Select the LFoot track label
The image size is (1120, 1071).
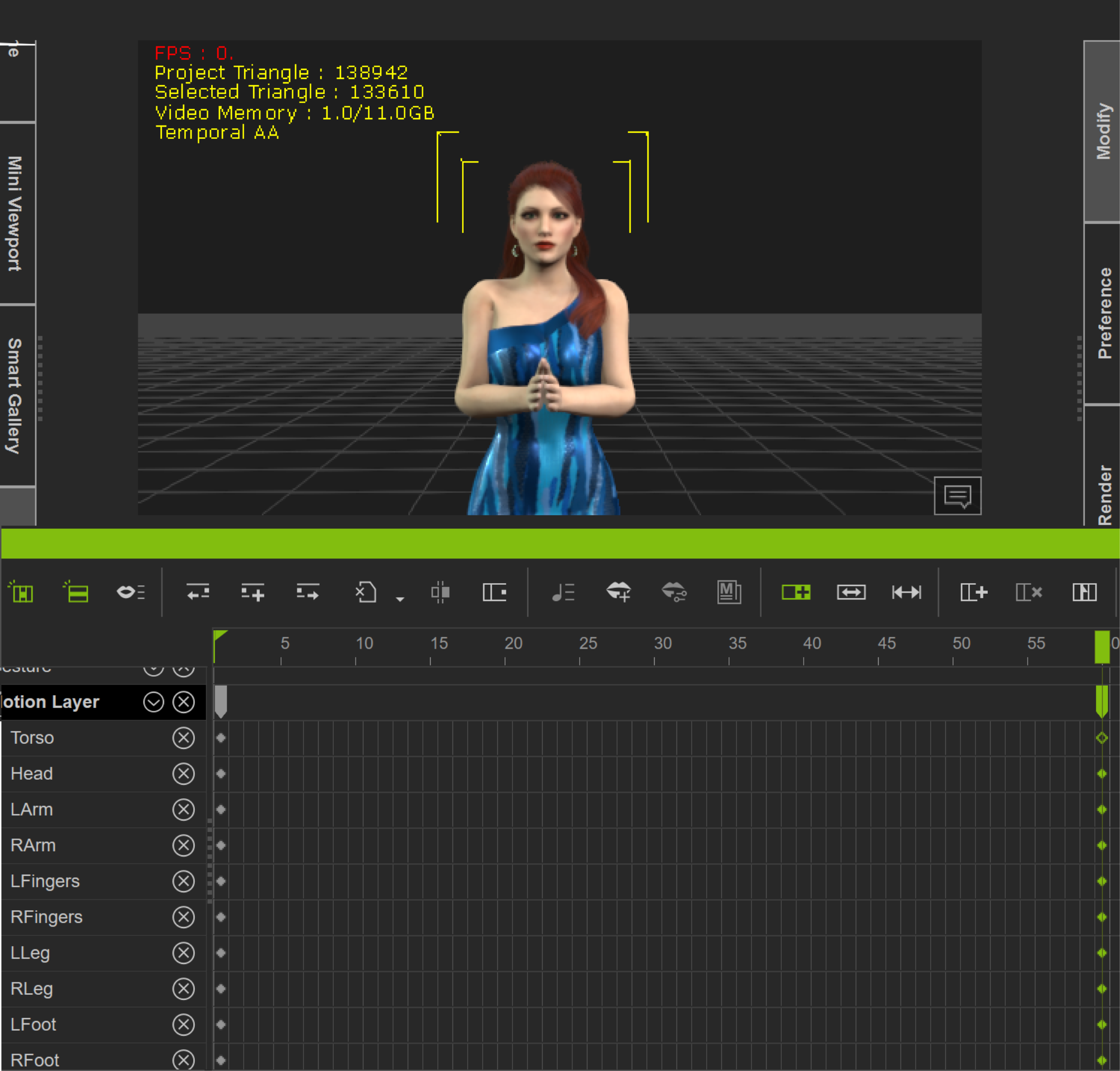pos(33,1025)
